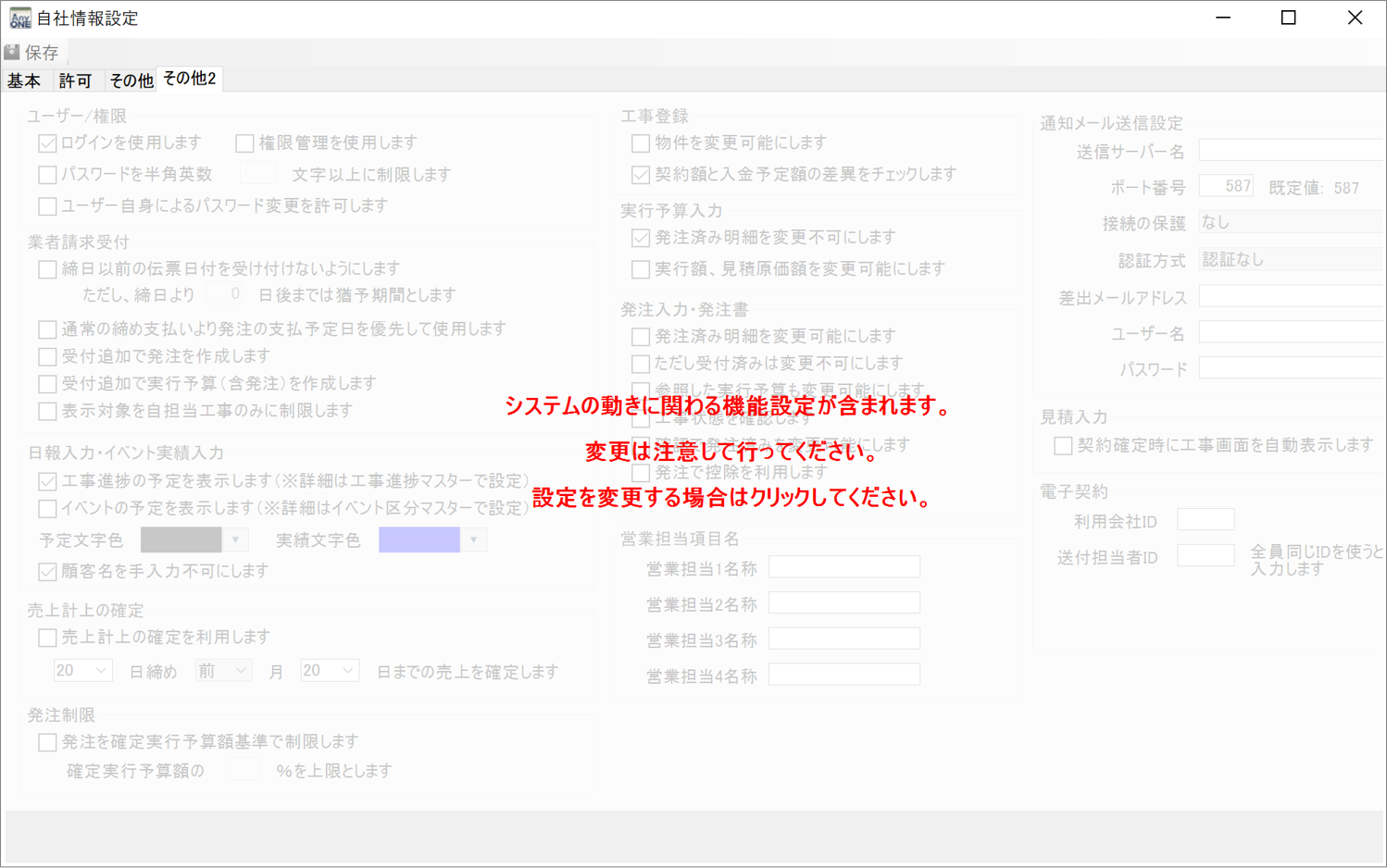Click the 実績文字色 purple color swatch
This screenshot has height=868, width=1387.
[419, 539]
